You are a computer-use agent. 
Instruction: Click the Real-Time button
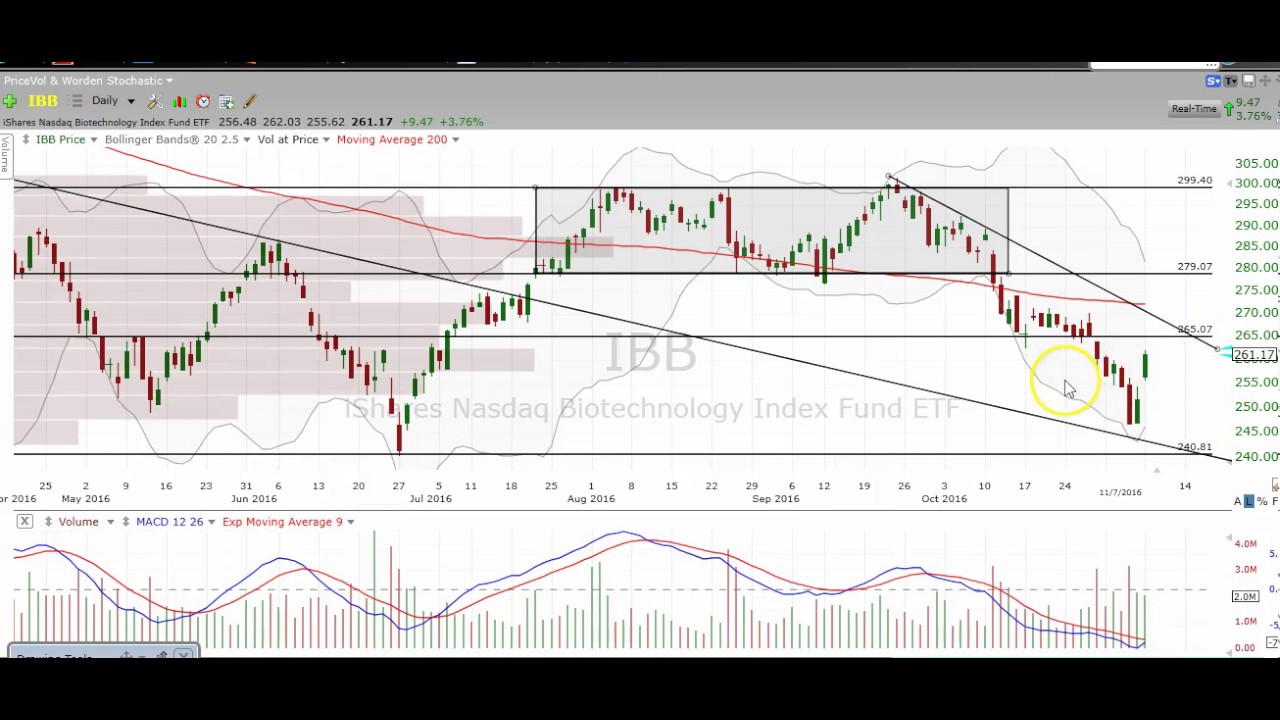1194,108
